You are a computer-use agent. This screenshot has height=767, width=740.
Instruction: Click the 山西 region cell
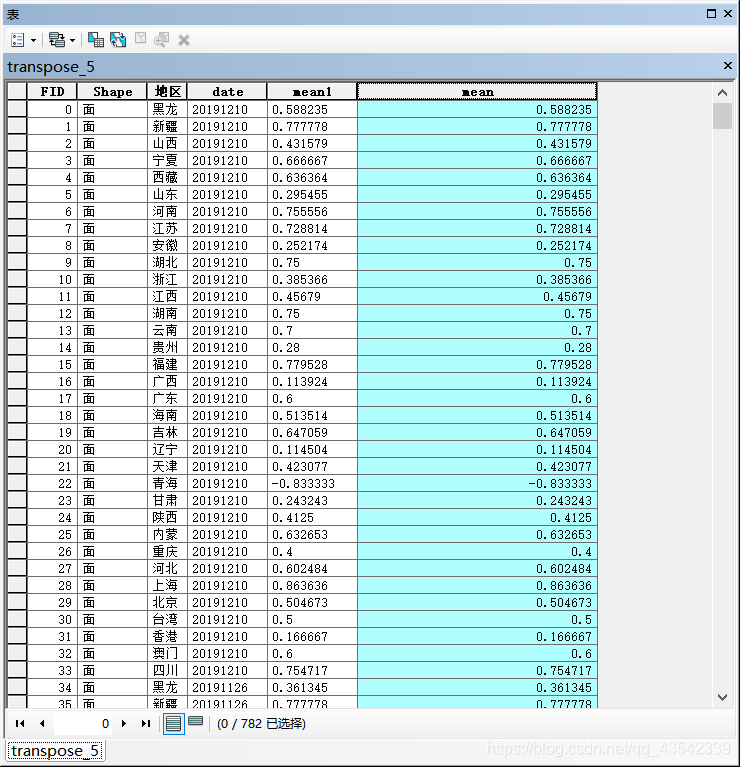(x=167, y=143)
